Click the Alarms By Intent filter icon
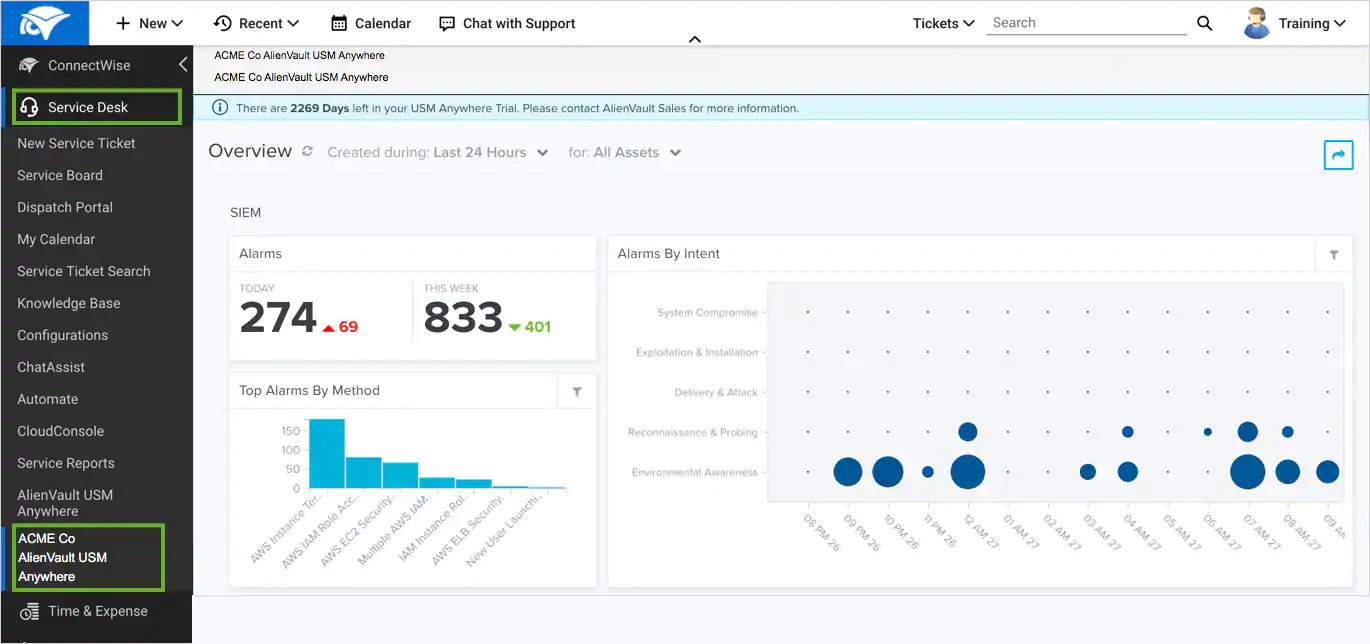1370x644 pixels. [1334, 254]
